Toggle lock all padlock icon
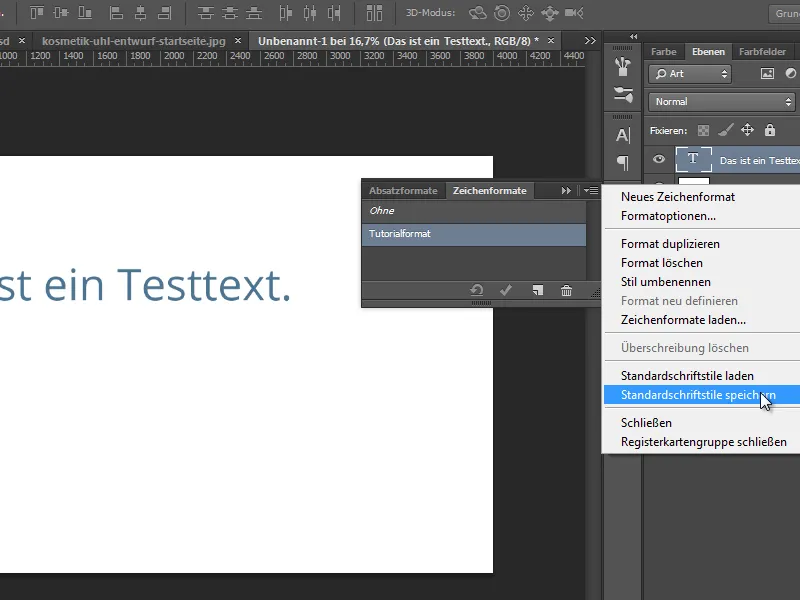This screenshot has height=600, width=800. coord(770,130)
